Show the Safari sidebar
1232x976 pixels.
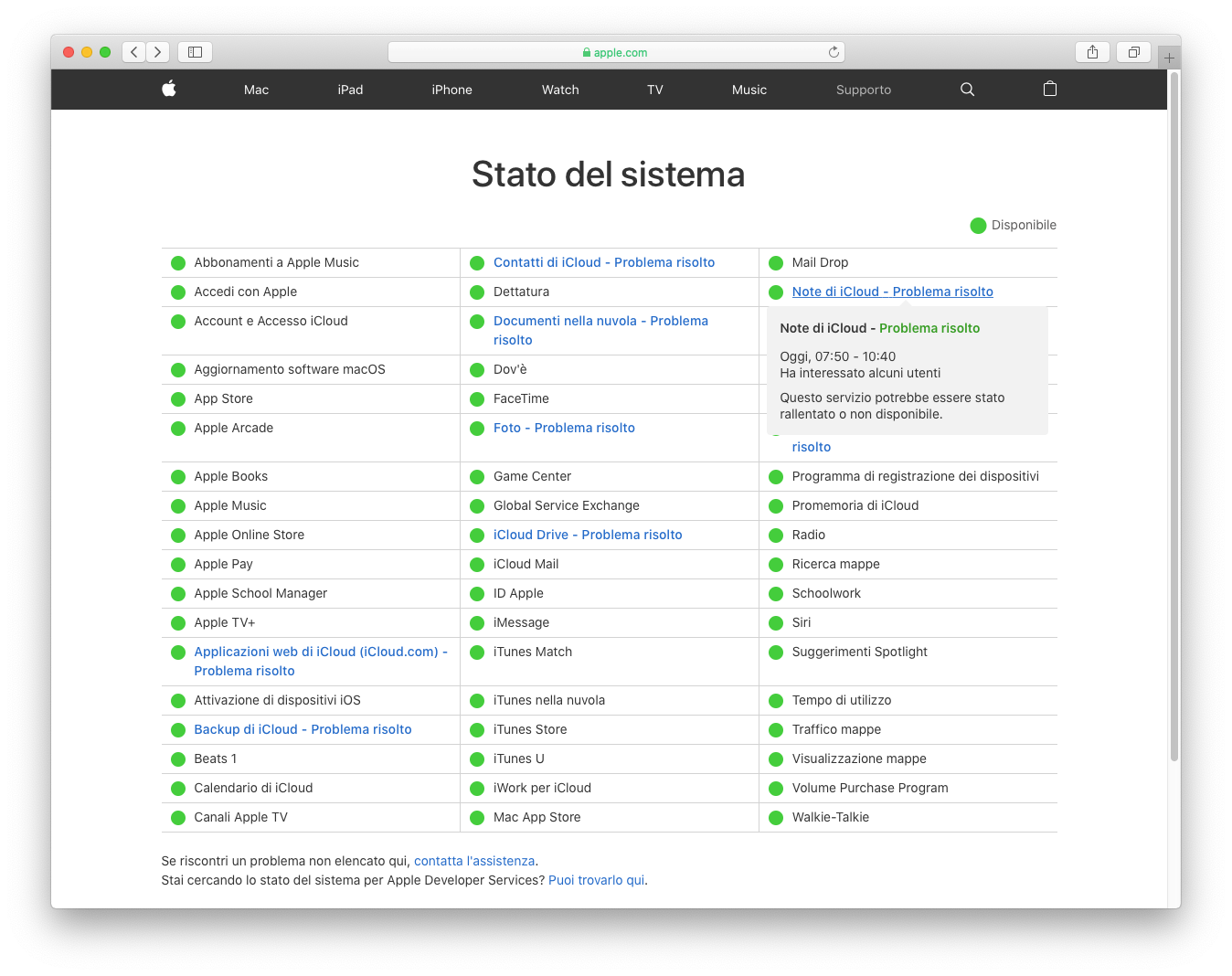pyautogui.click(x=195, y=52)
